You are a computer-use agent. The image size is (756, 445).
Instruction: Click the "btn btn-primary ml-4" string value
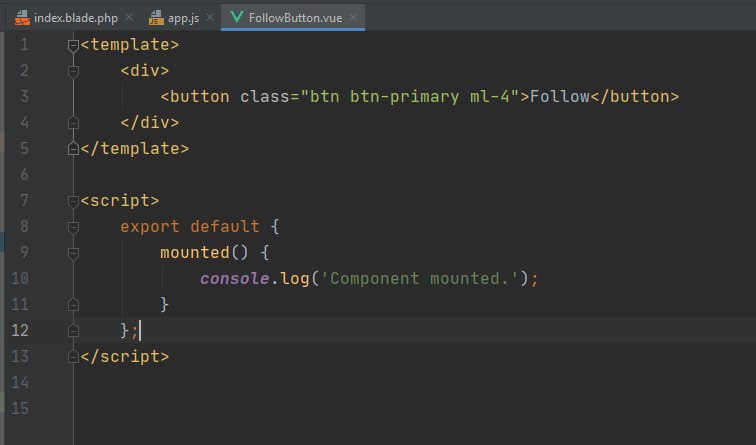click(x=410, y=97)
